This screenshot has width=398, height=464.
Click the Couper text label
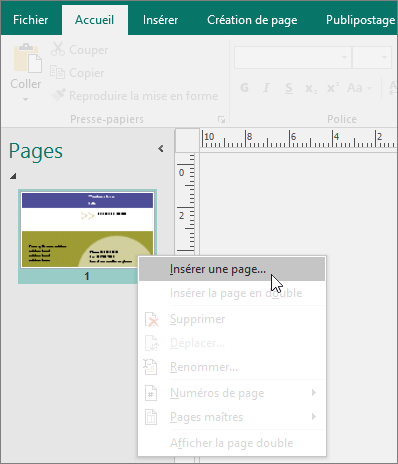tap(88, 50)
